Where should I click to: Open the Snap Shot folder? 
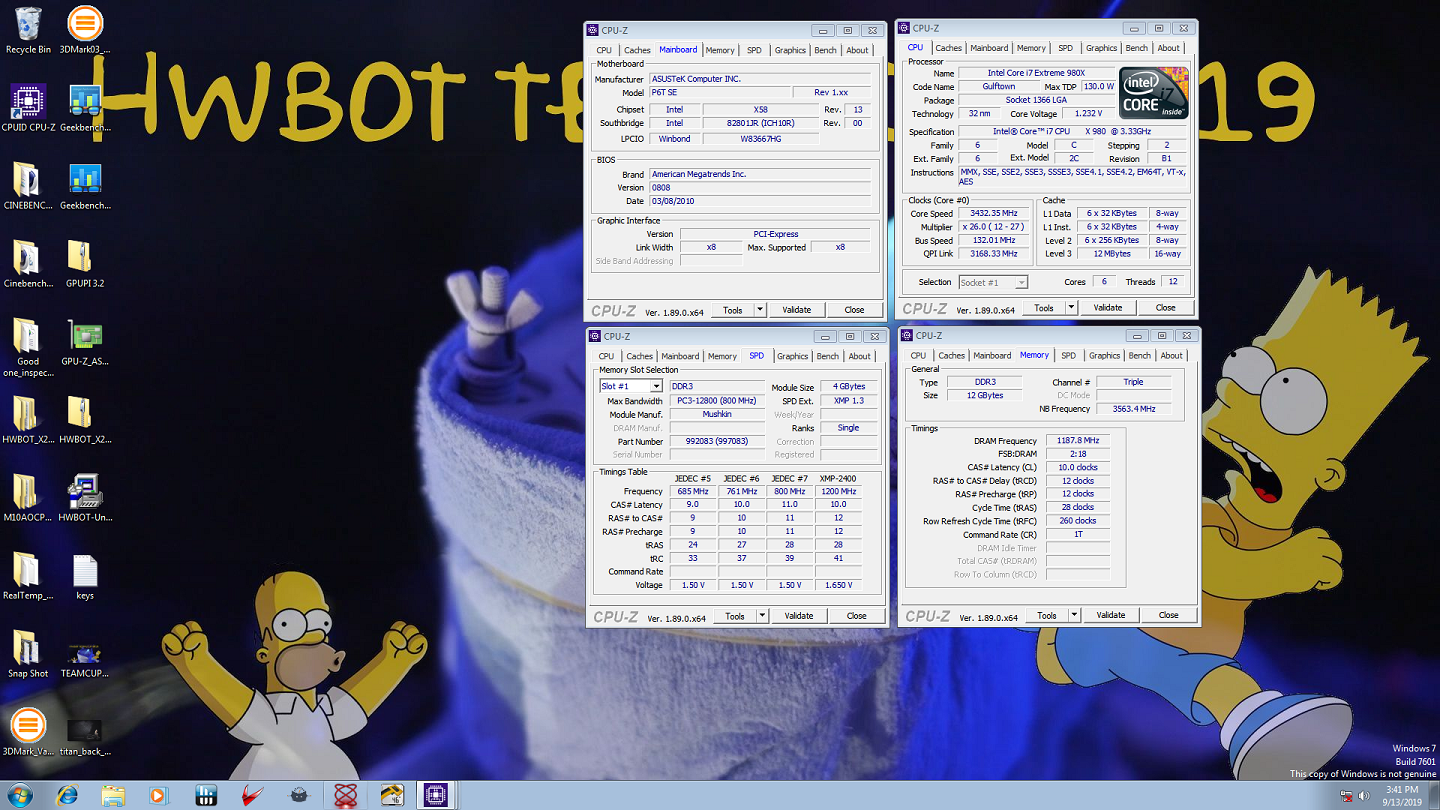28,654
